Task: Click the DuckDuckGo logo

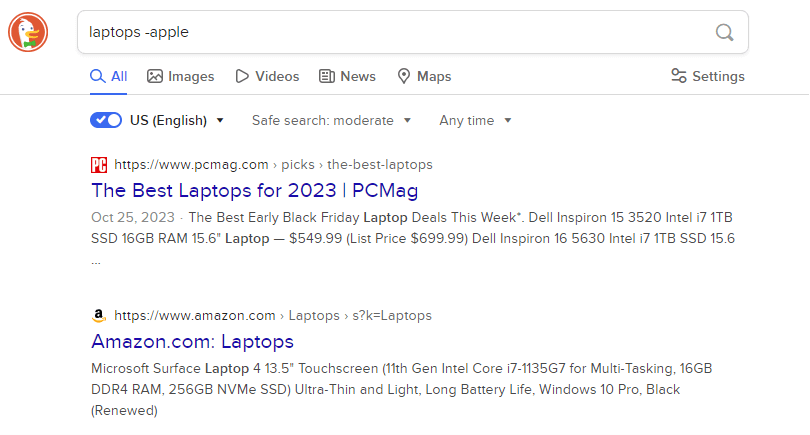Action: (x=28, y=32)
